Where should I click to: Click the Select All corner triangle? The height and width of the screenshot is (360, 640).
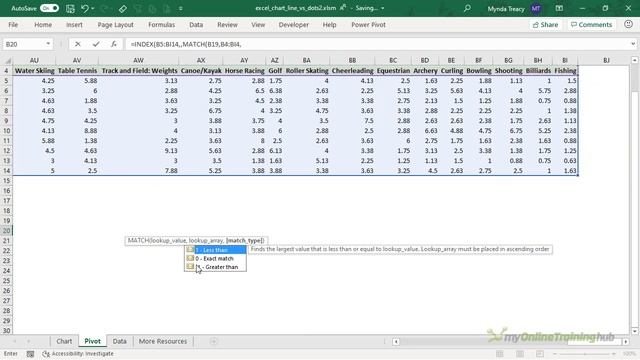click(7, 60)
